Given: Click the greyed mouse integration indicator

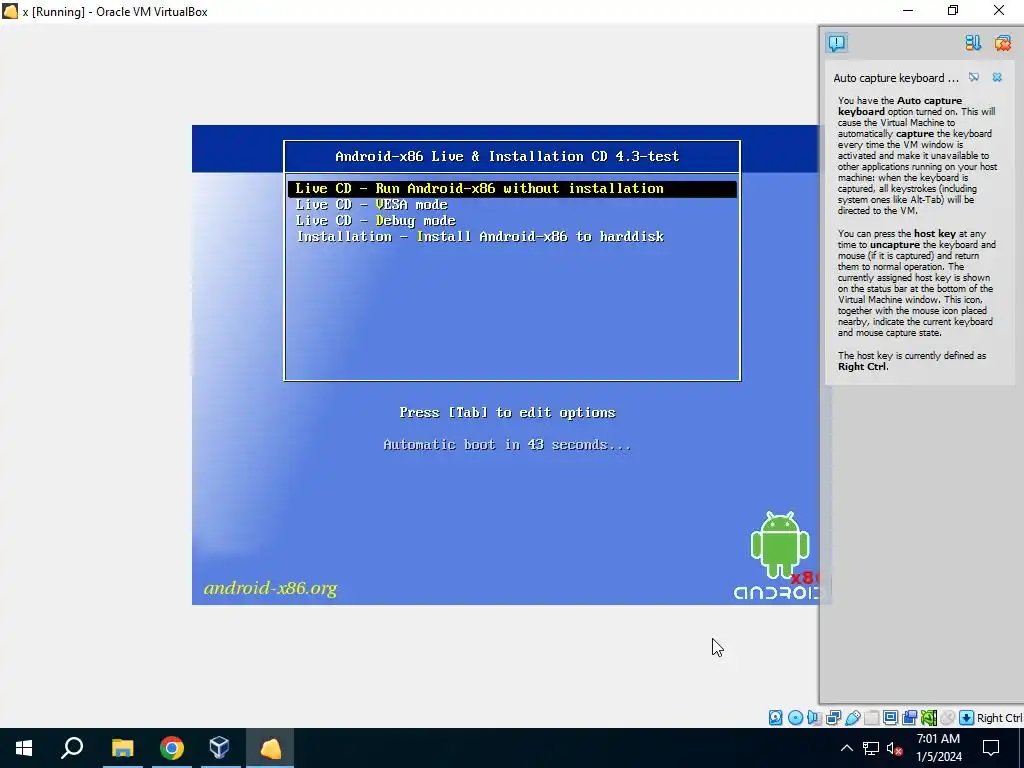Looking at the screenshot, I should (948, 718).
